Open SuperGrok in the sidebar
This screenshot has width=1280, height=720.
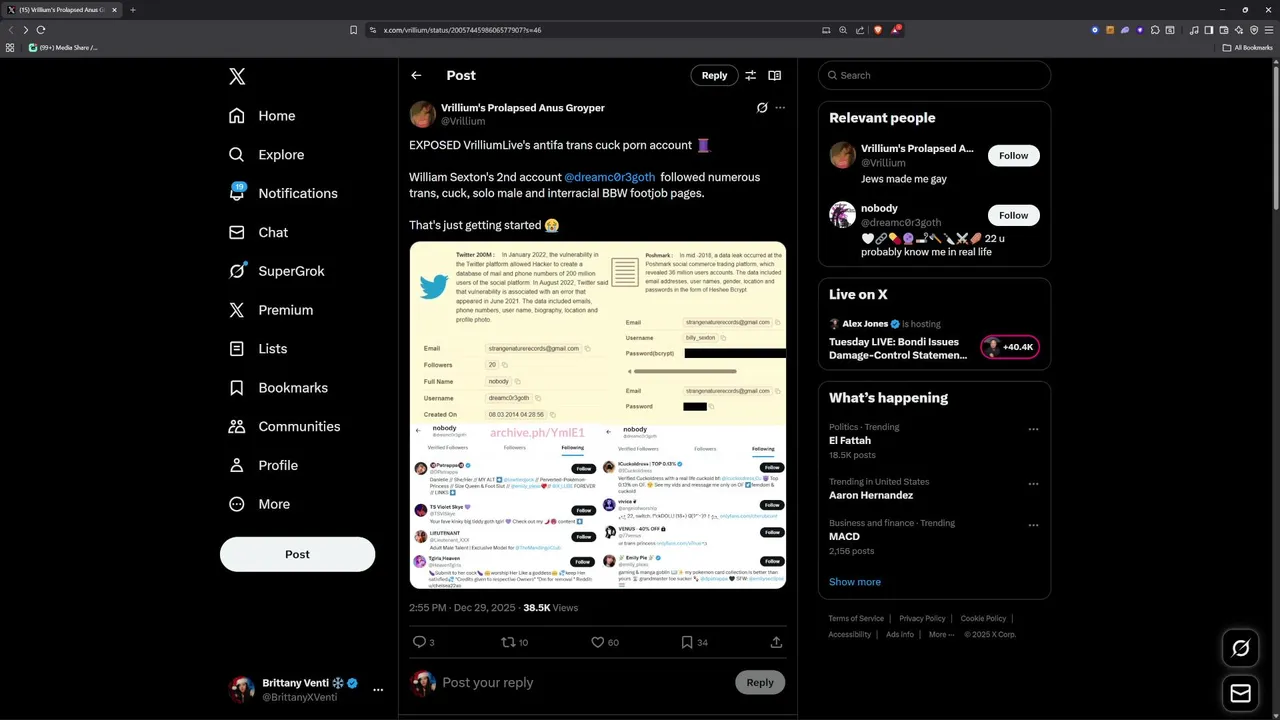tap(276, 271)
